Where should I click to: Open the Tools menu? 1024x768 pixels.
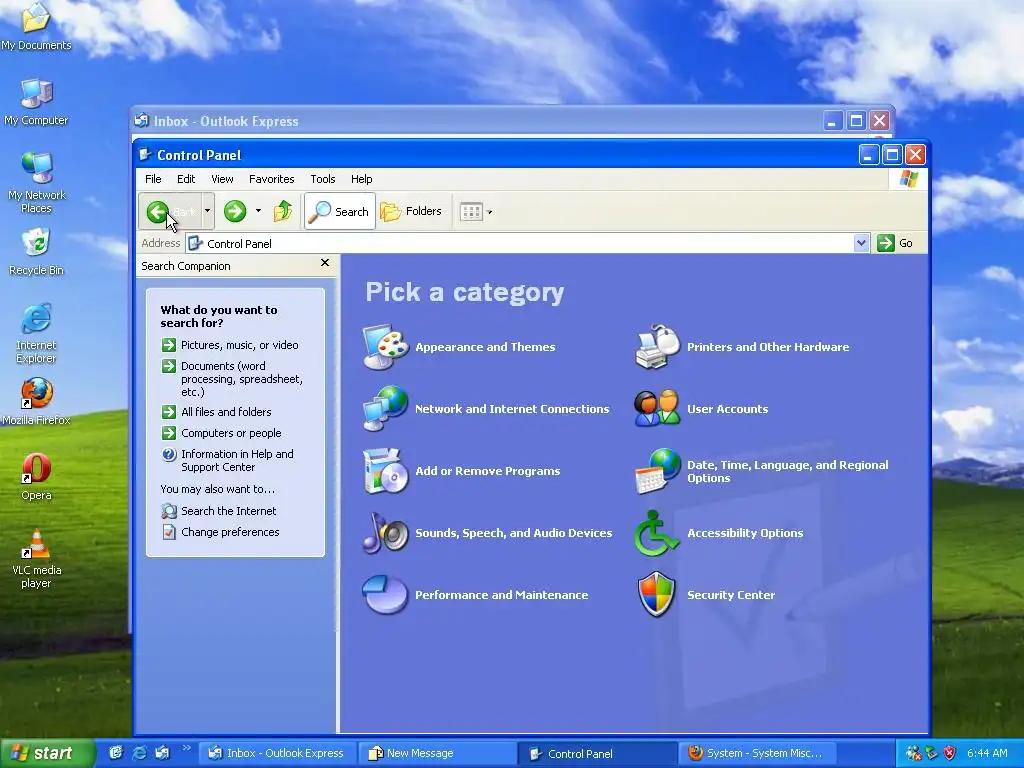323,179
